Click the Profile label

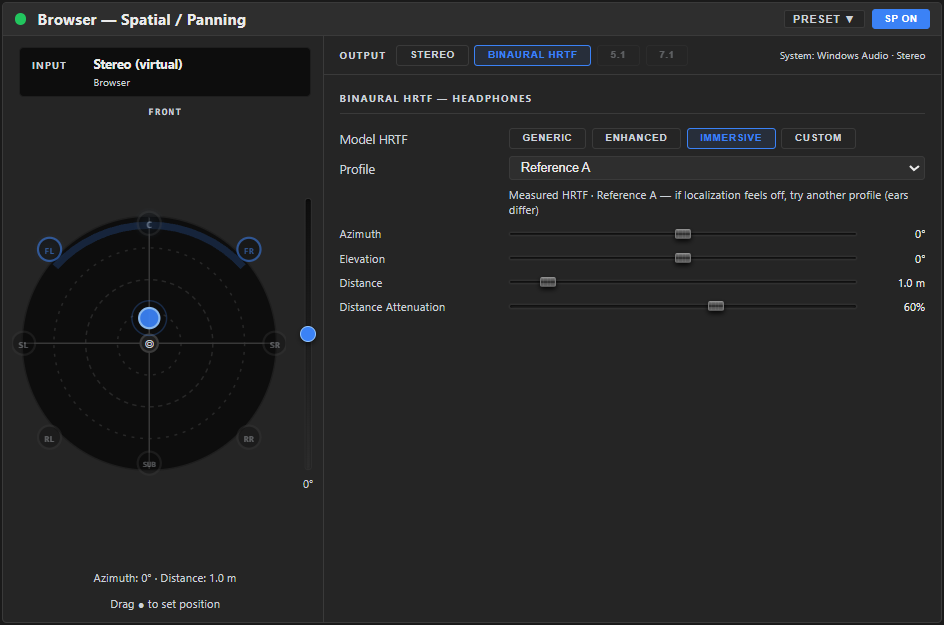pyautogui.click(x=357, y=170)
